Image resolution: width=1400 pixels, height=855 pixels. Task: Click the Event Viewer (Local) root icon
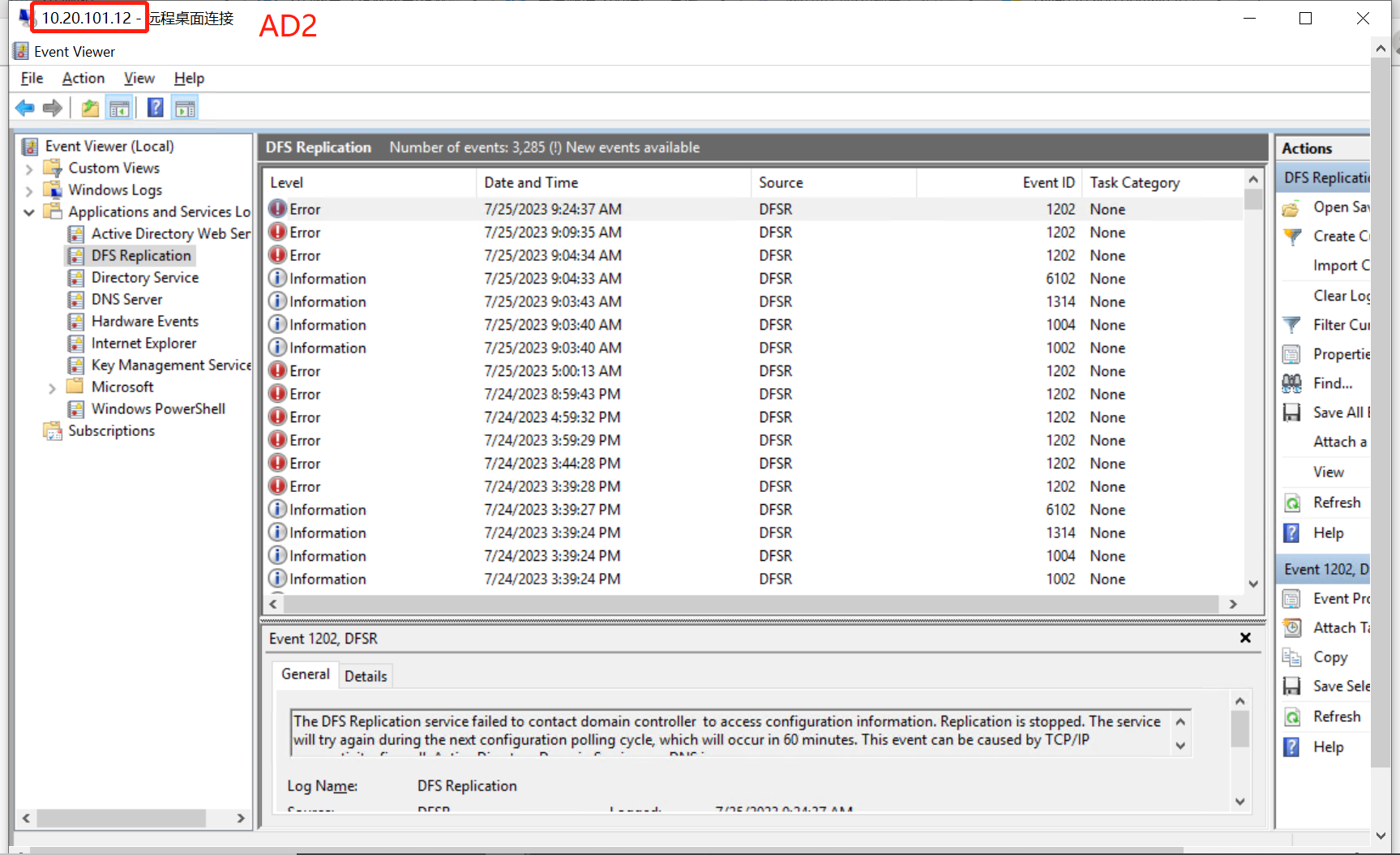point(30,147)
